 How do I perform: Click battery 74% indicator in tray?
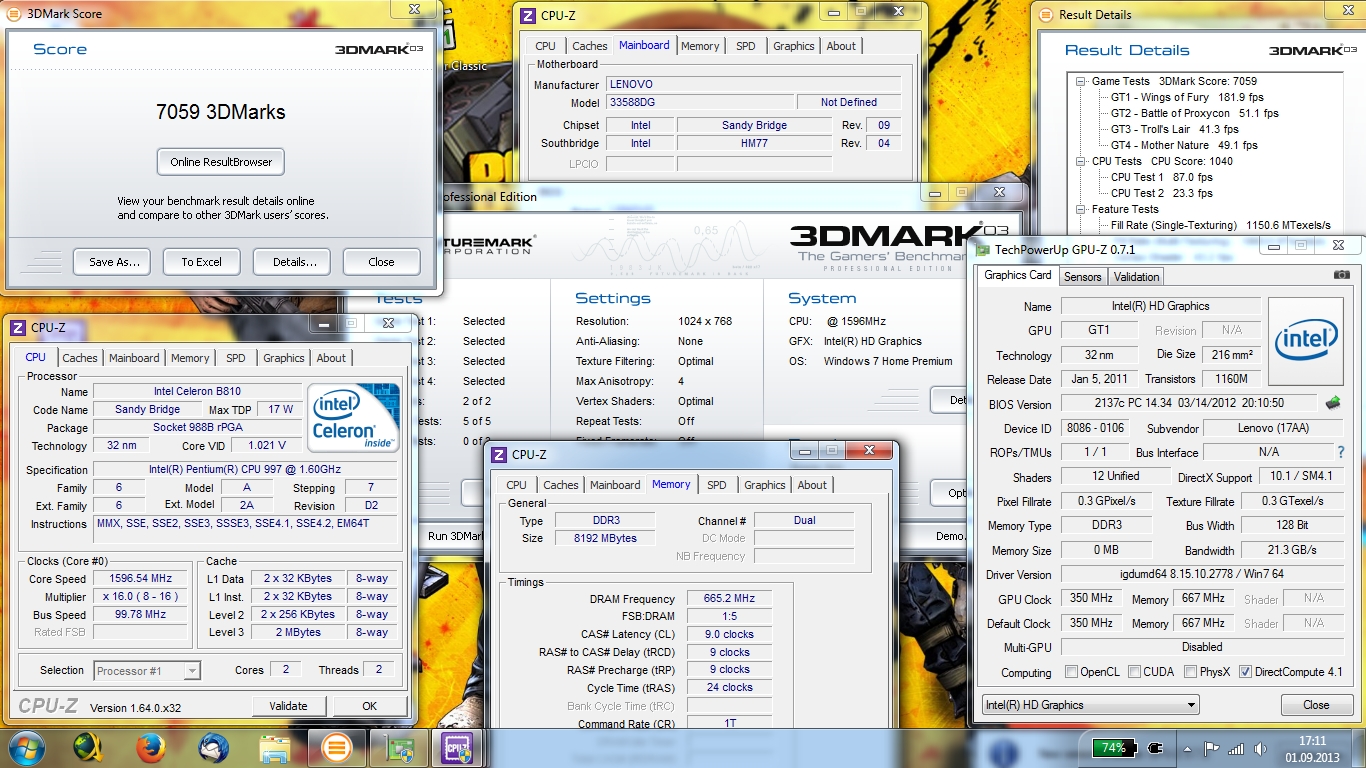click(1114, 747)
